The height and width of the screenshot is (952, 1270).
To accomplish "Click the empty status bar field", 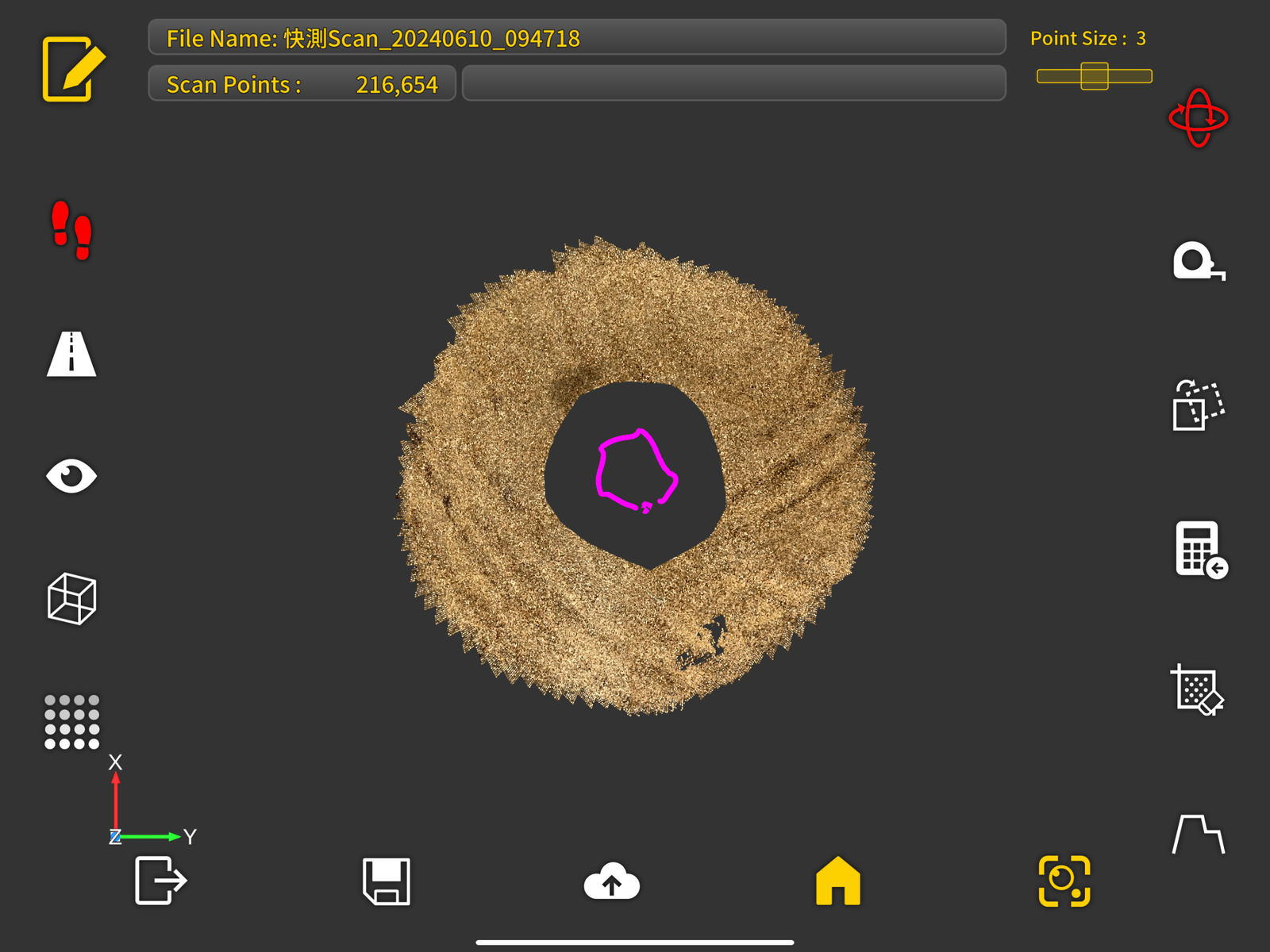I will [734, 83].
